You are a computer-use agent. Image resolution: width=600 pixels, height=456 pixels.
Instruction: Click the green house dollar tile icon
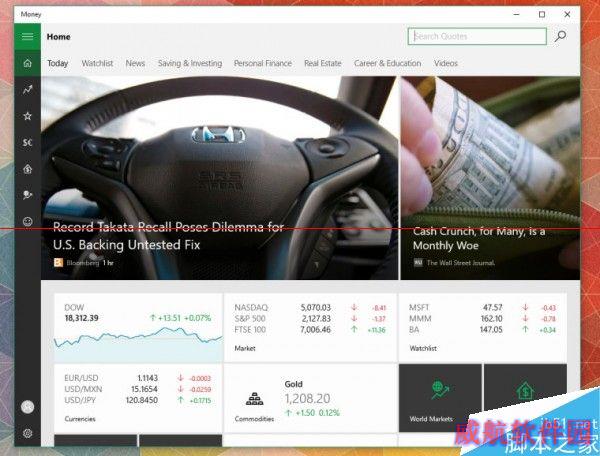(x=525, y=390)
